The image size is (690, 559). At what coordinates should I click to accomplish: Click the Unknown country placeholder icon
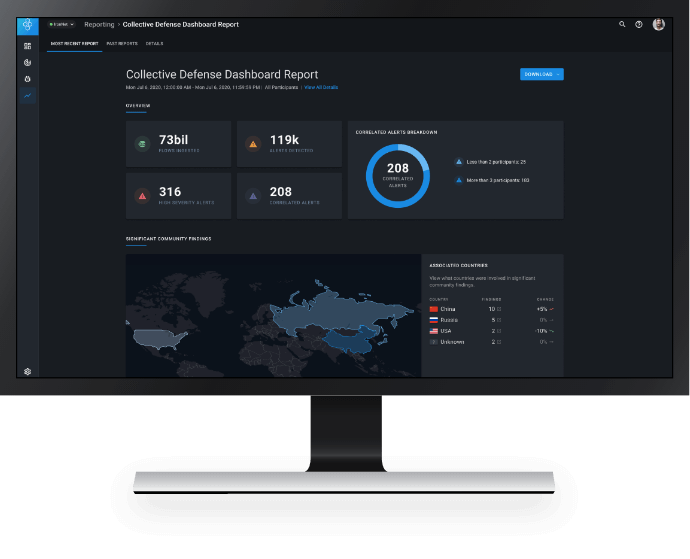coord(433,342)
